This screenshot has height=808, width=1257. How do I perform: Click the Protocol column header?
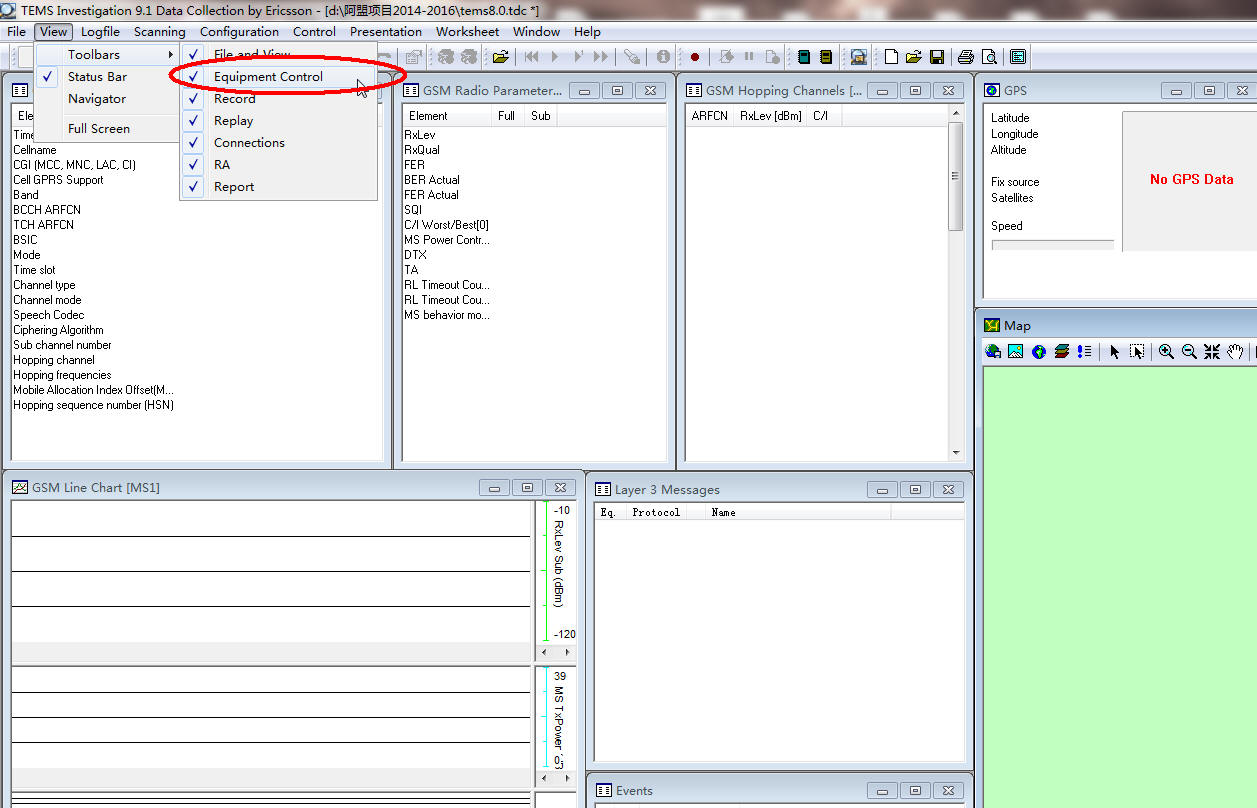tap(656, 512)
